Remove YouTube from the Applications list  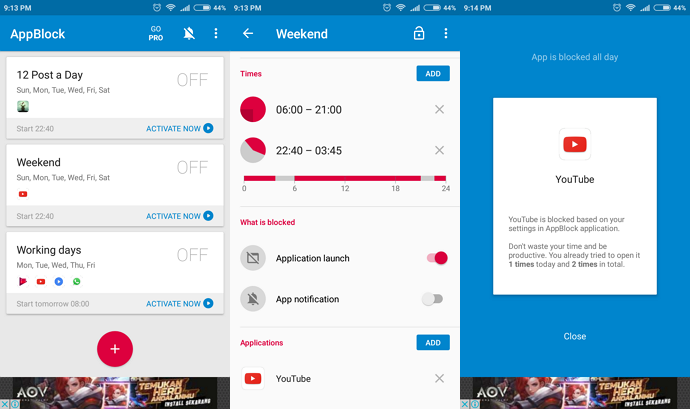click(439, 378)
